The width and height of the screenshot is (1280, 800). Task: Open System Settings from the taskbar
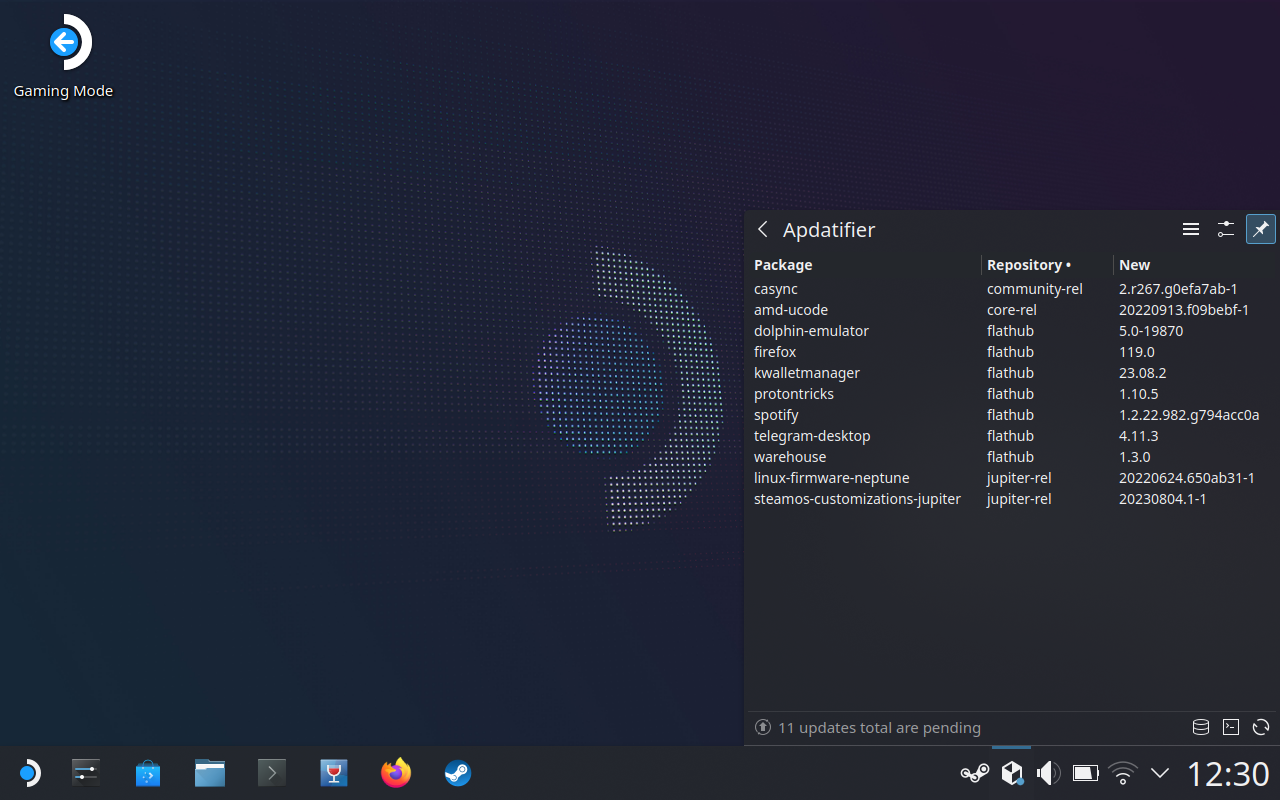[86, 773]
